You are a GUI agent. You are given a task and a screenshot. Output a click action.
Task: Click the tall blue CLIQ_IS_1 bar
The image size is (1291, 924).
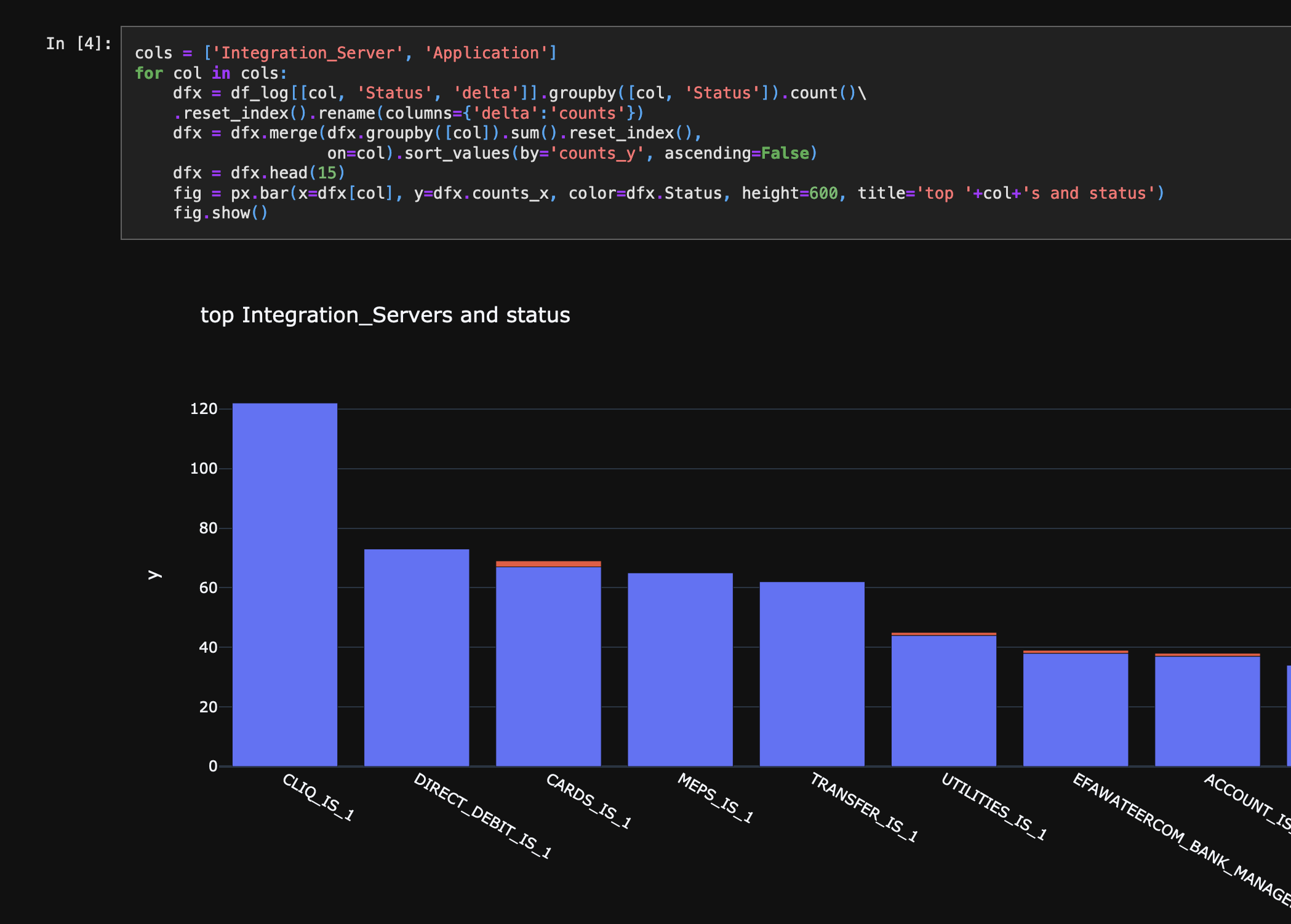[285, 584]
